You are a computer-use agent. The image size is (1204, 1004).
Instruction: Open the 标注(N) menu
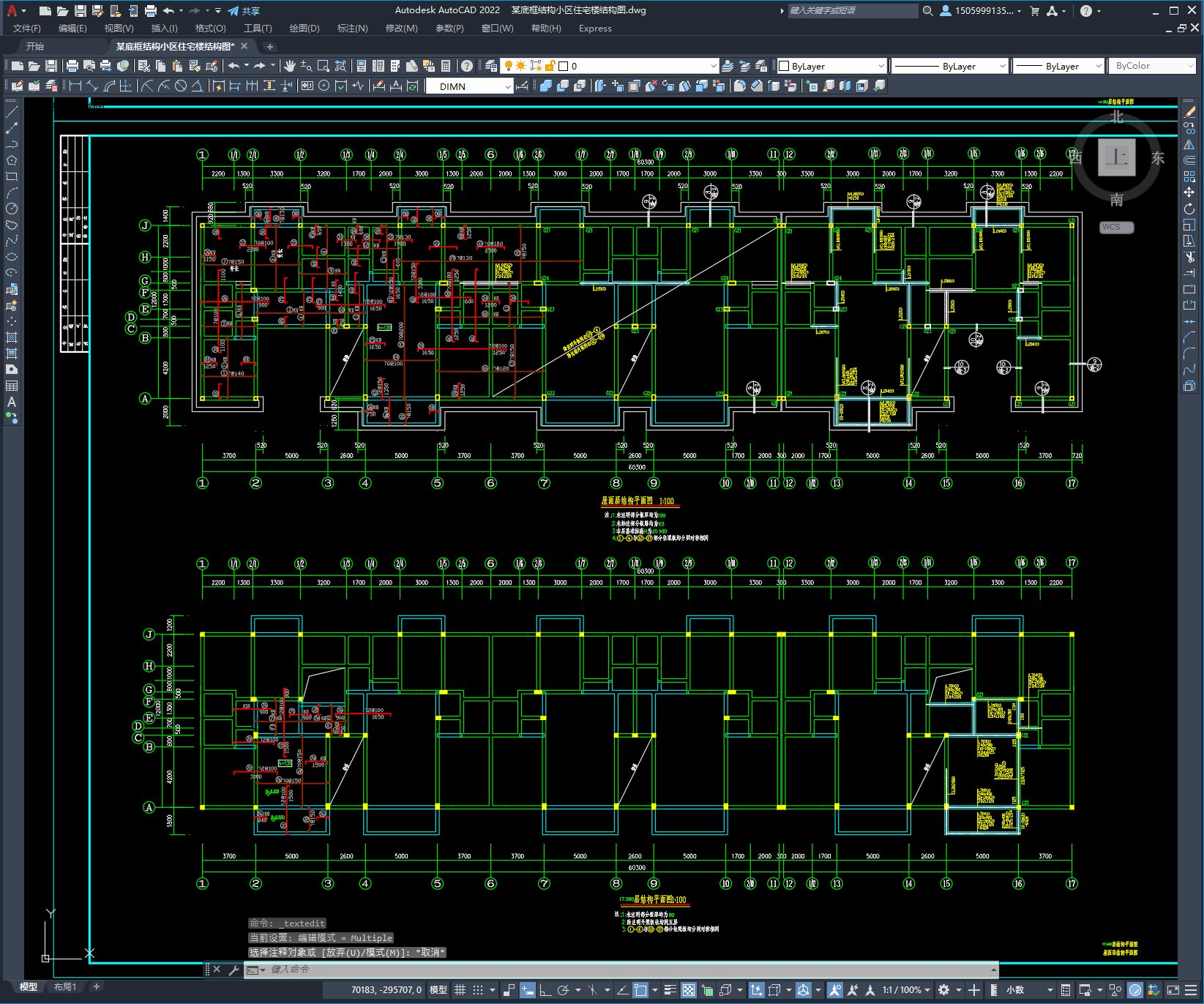[x=352, y=29]
